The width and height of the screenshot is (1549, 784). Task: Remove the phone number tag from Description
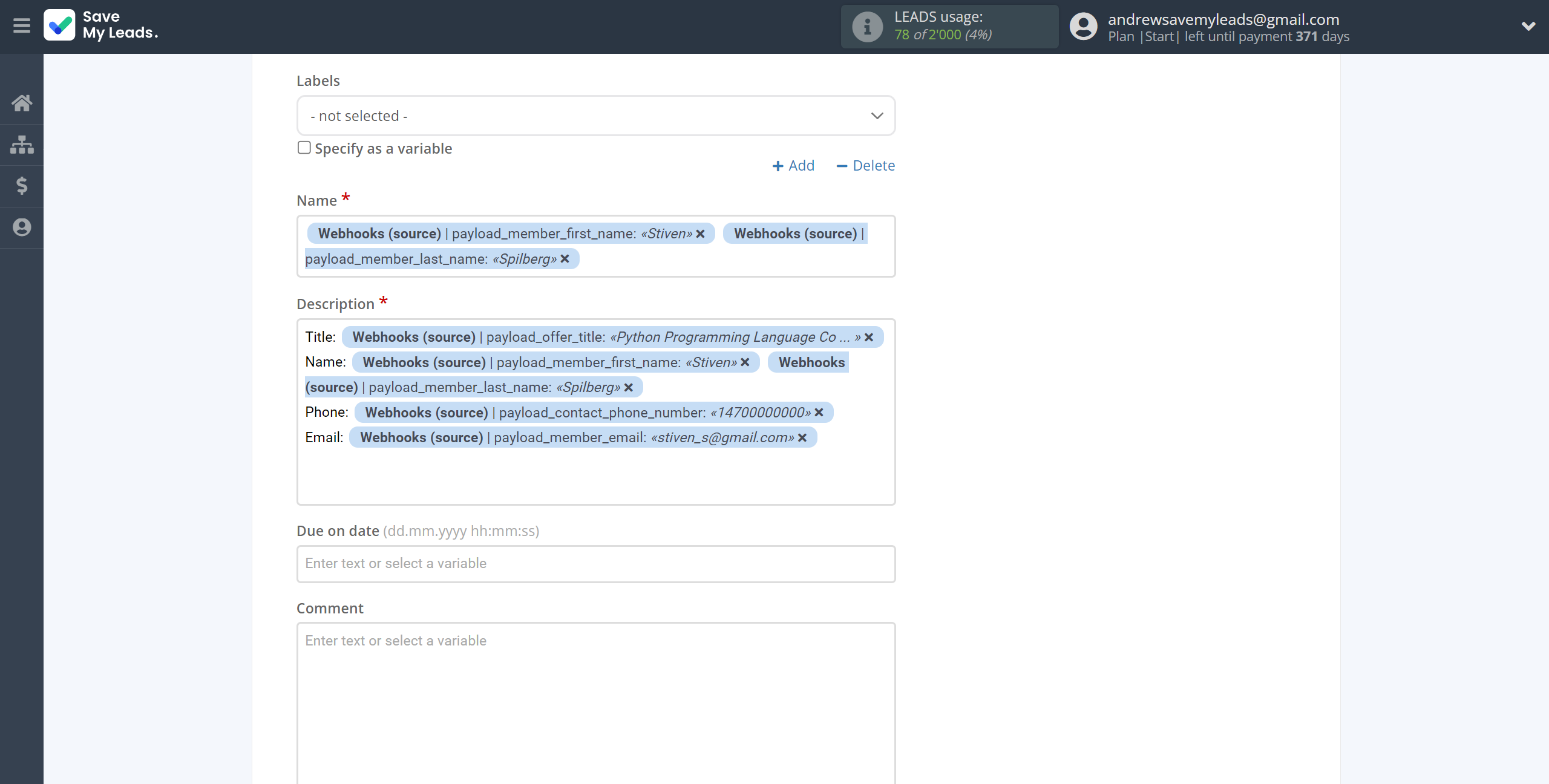coord(819,413)
